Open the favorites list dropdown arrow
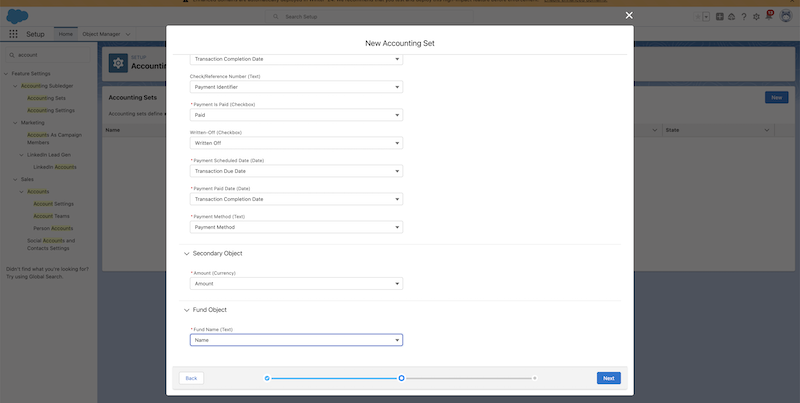Image resolution: width=800 pixels, height=403 pixels. 706,17
